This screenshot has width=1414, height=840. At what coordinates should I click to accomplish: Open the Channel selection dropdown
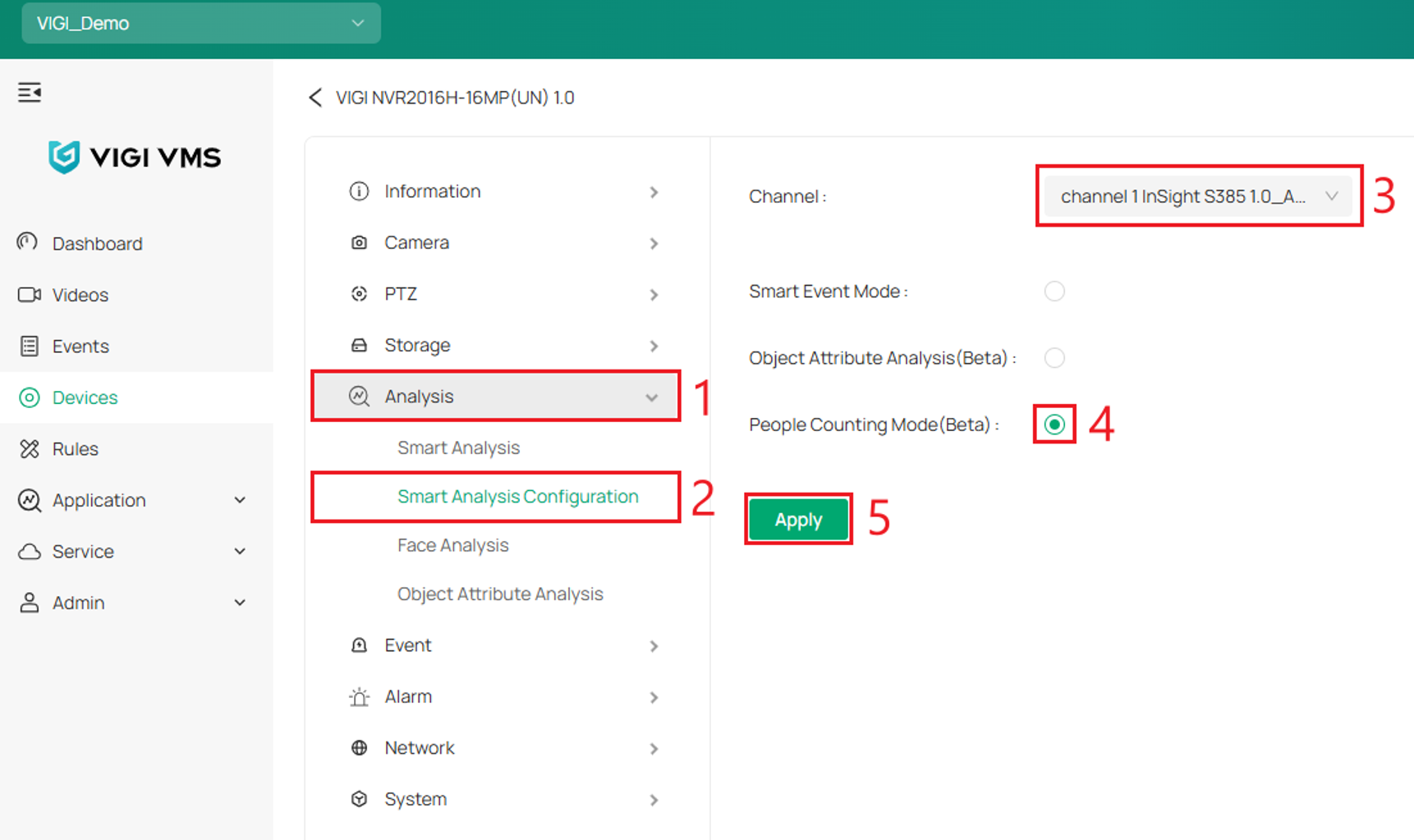[1197, 196]
